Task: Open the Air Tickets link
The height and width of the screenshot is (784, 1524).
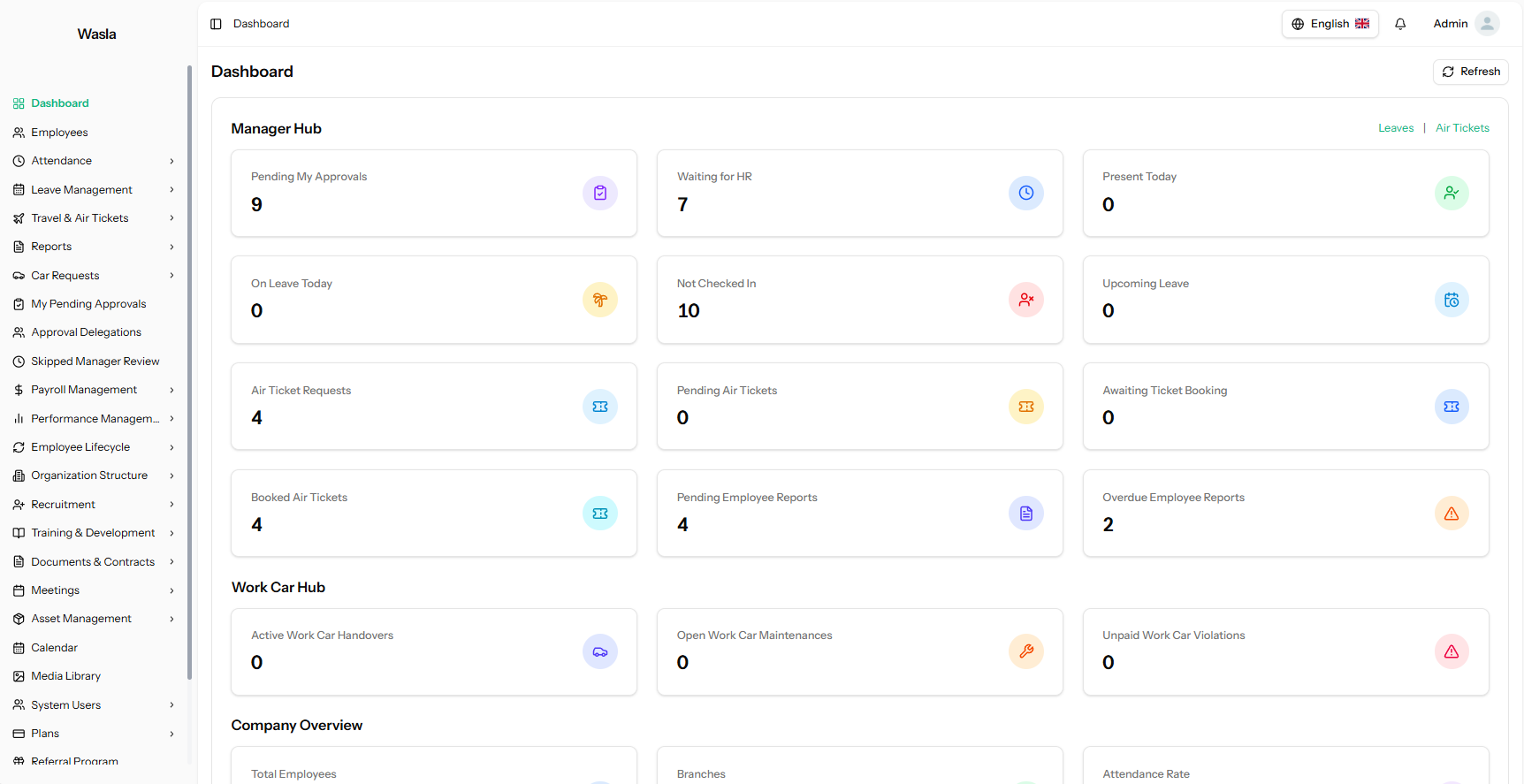Action: tap(1462, 128)
